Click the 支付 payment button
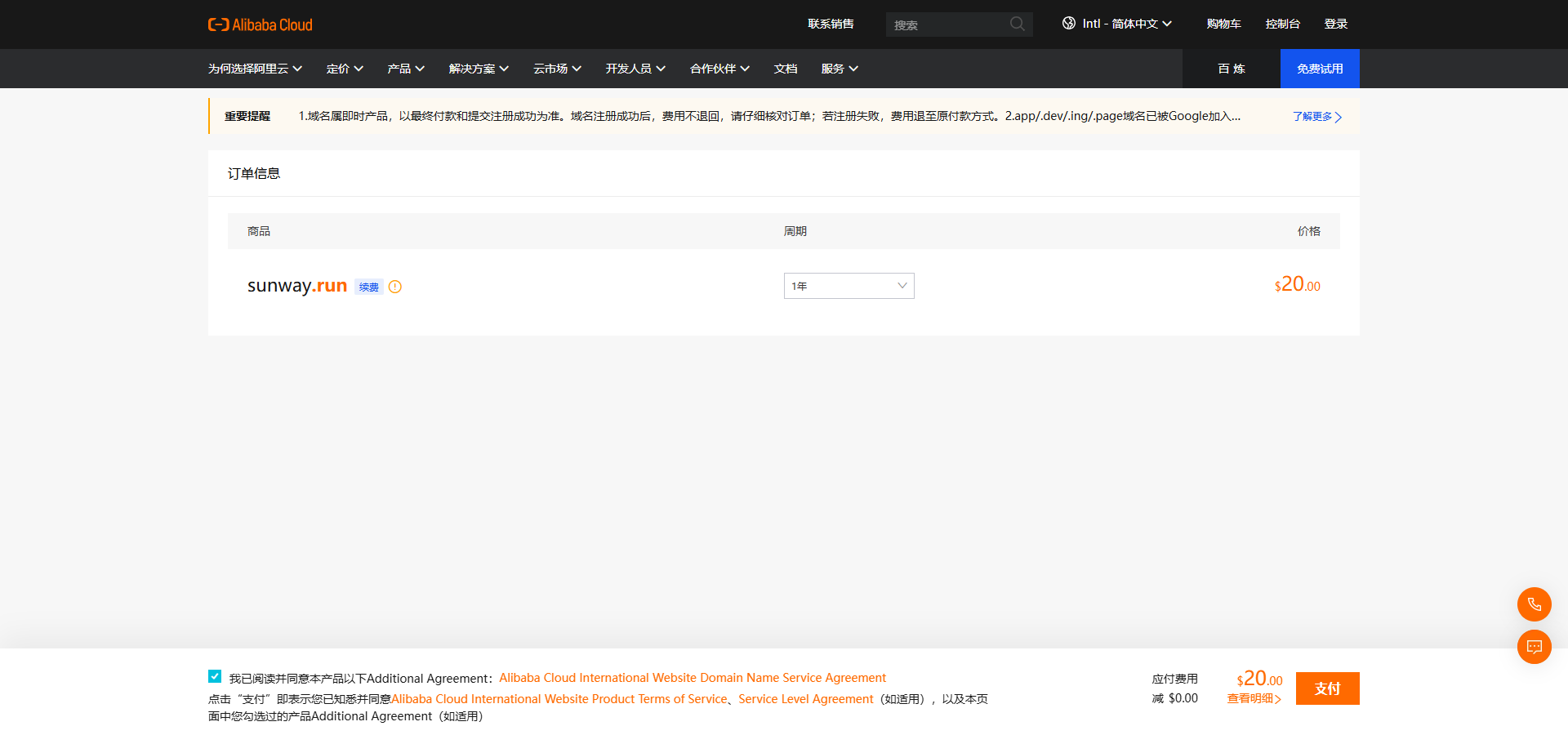Screen dimensions: 1568x744 [x=1326, y=688]
